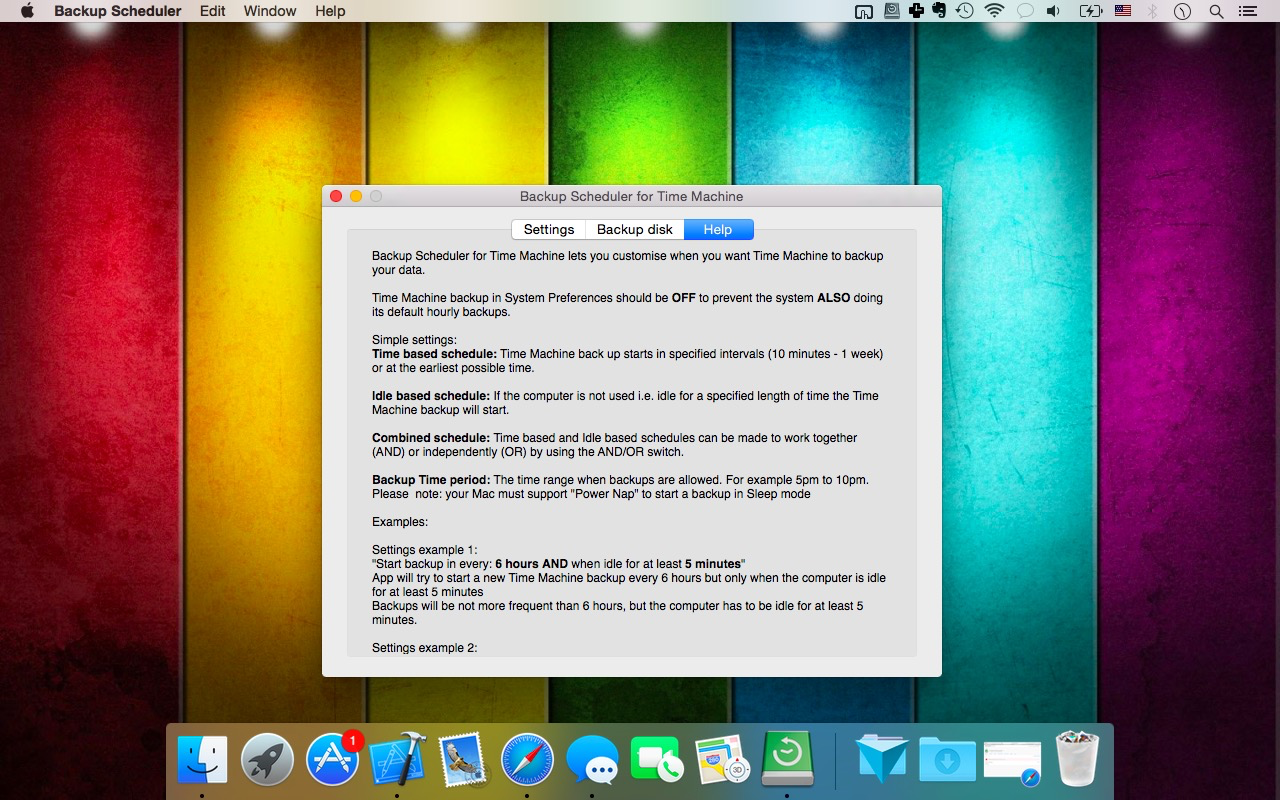Open the Trash in the Dock
Viewport: 1280px width, 800px height.
click(x=1077, y=760)
